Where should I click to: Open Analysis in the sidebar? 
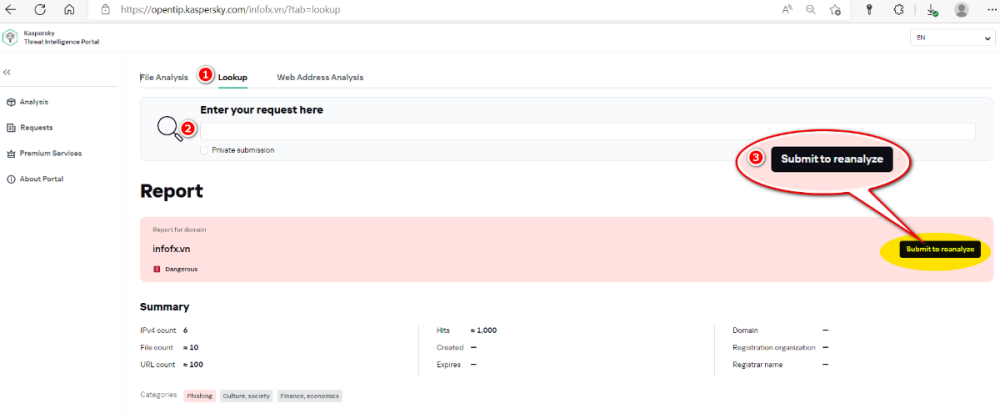point(34,102)
